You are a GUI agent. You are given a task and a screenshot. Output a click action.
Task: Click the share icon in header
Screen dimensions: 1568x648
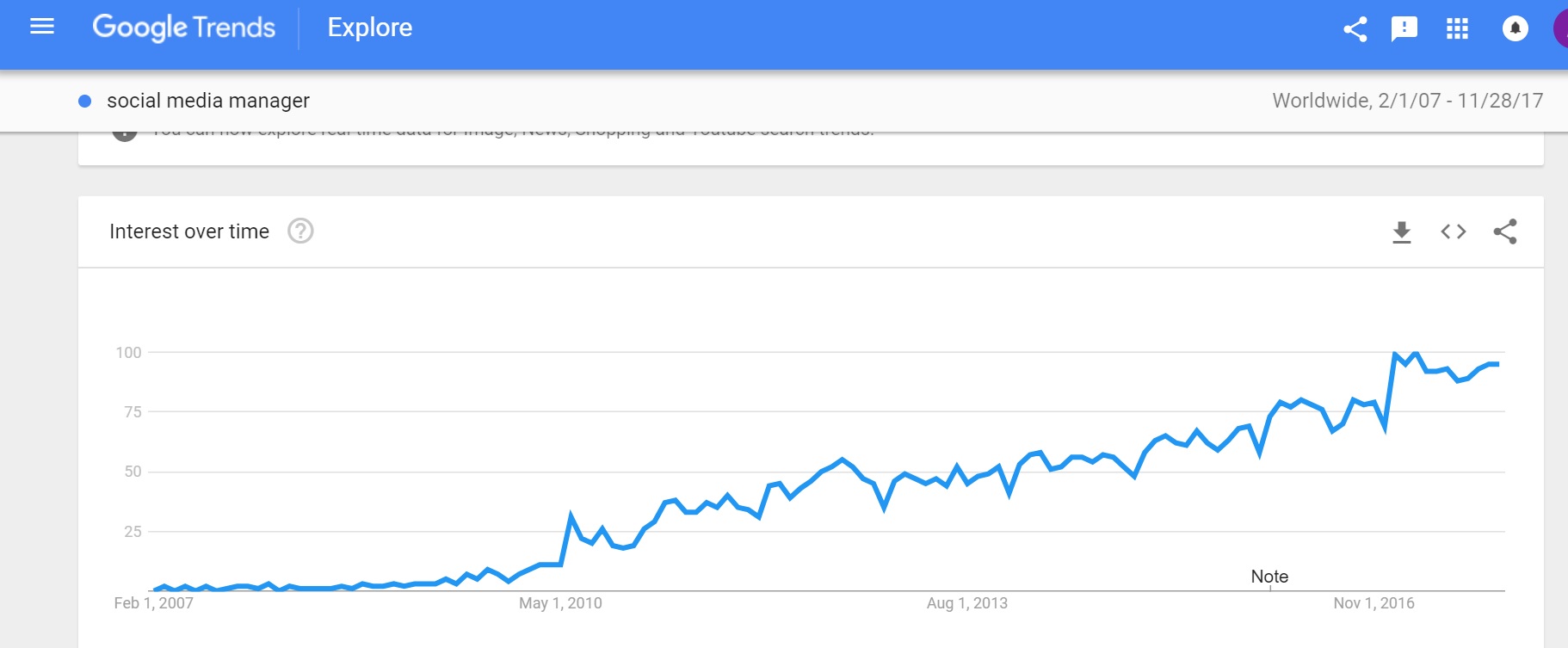coord(1355,29)
